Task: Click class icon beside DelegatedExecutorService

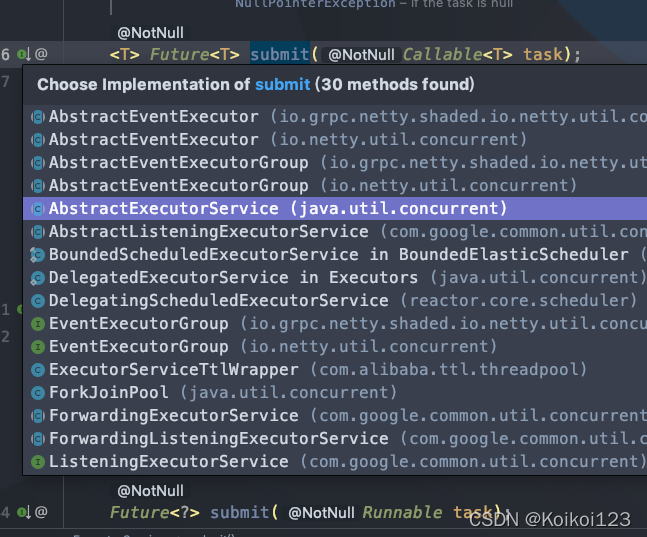Action: click(x=38, y=278)
